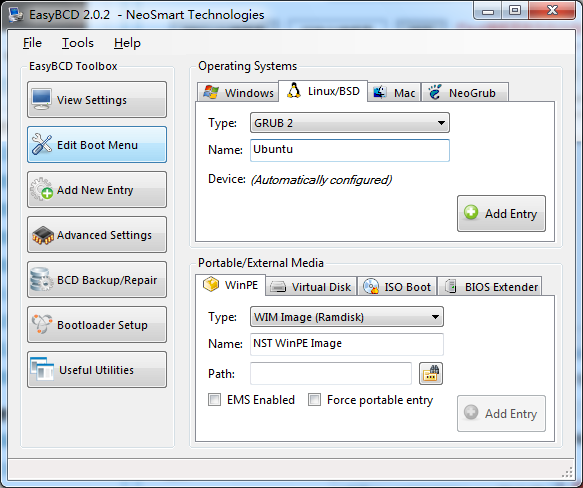The width and height of the screenshot is (583, 488).
Task: Open Edit Boot Menu
Action: click(x=97, y=144)
